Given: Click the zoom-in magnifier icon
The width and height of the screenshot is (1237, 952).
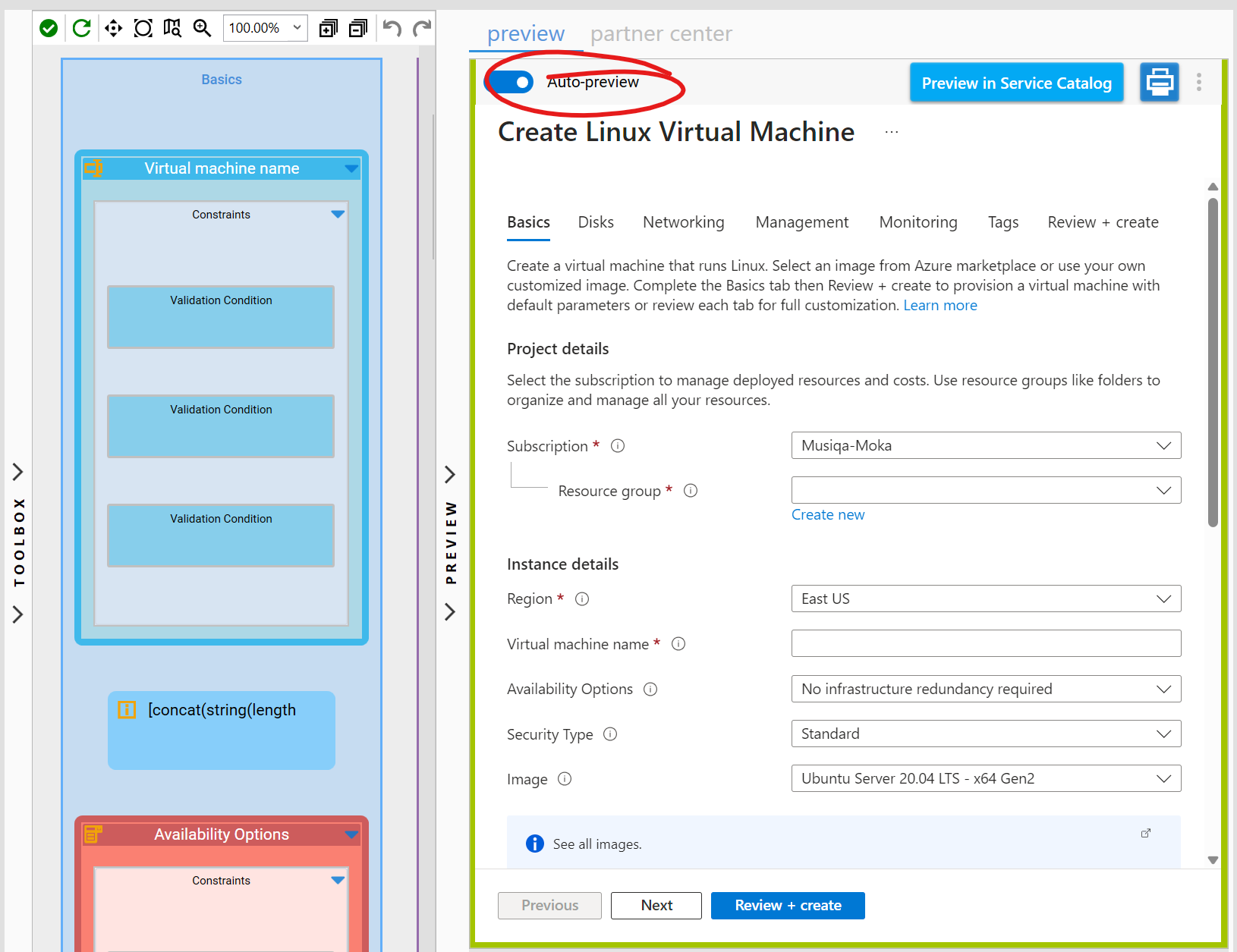Looking at the screenshot, I should [202, 29].
